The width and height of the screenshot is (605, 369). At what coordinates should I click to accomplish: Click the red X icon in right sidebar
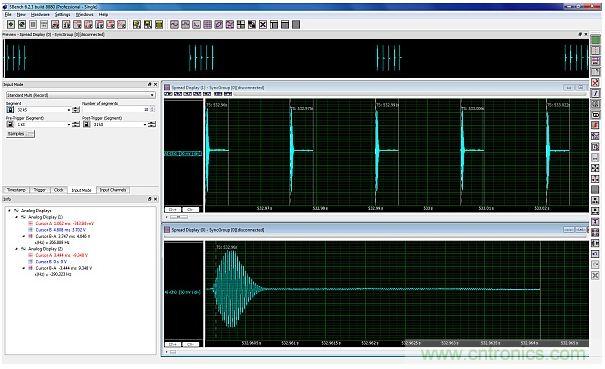coord(595,82)
